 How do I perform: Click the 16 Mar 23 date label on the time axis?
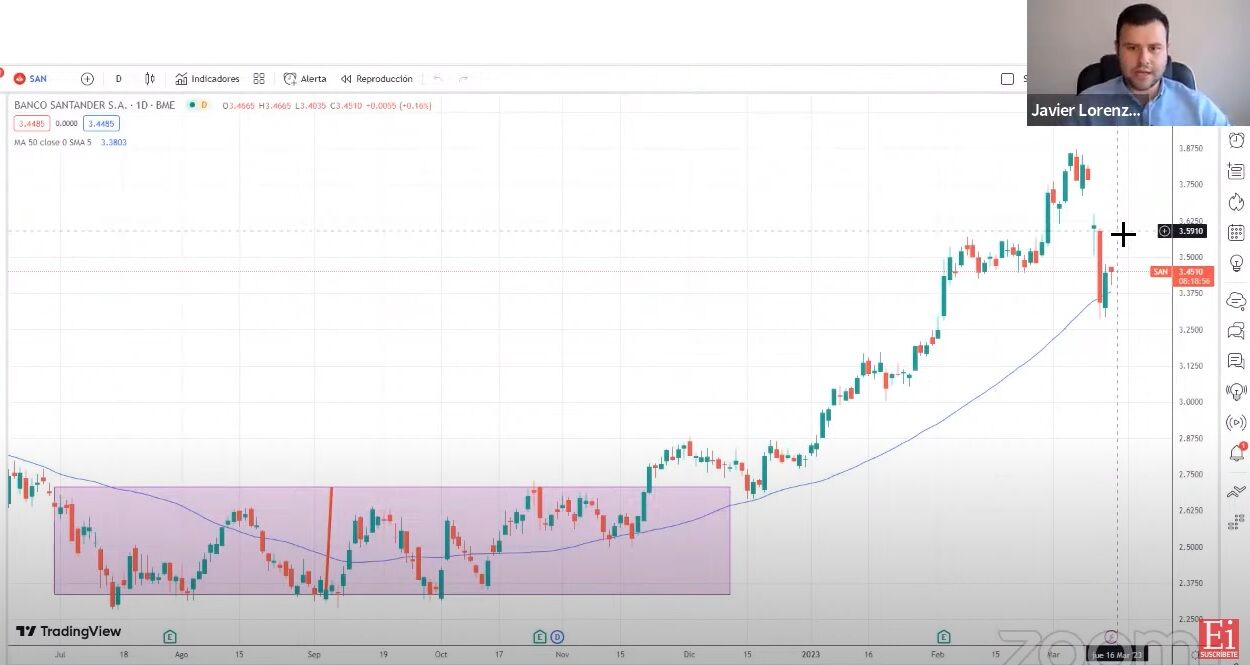[x=1117, y=655]
